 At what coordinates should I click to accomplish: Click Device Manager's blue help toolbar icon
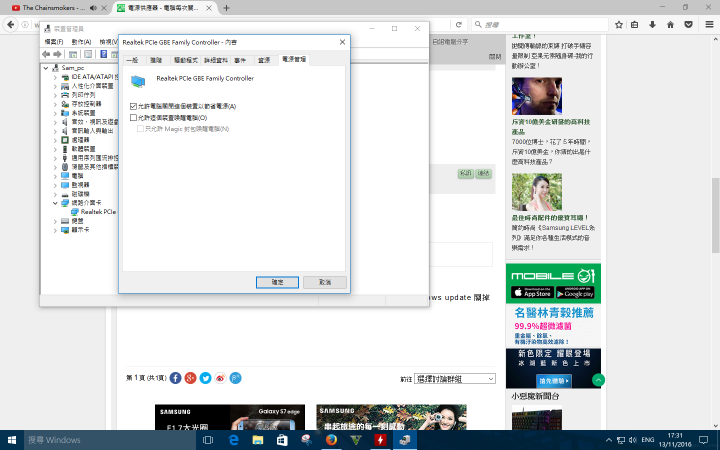[104, 54]
